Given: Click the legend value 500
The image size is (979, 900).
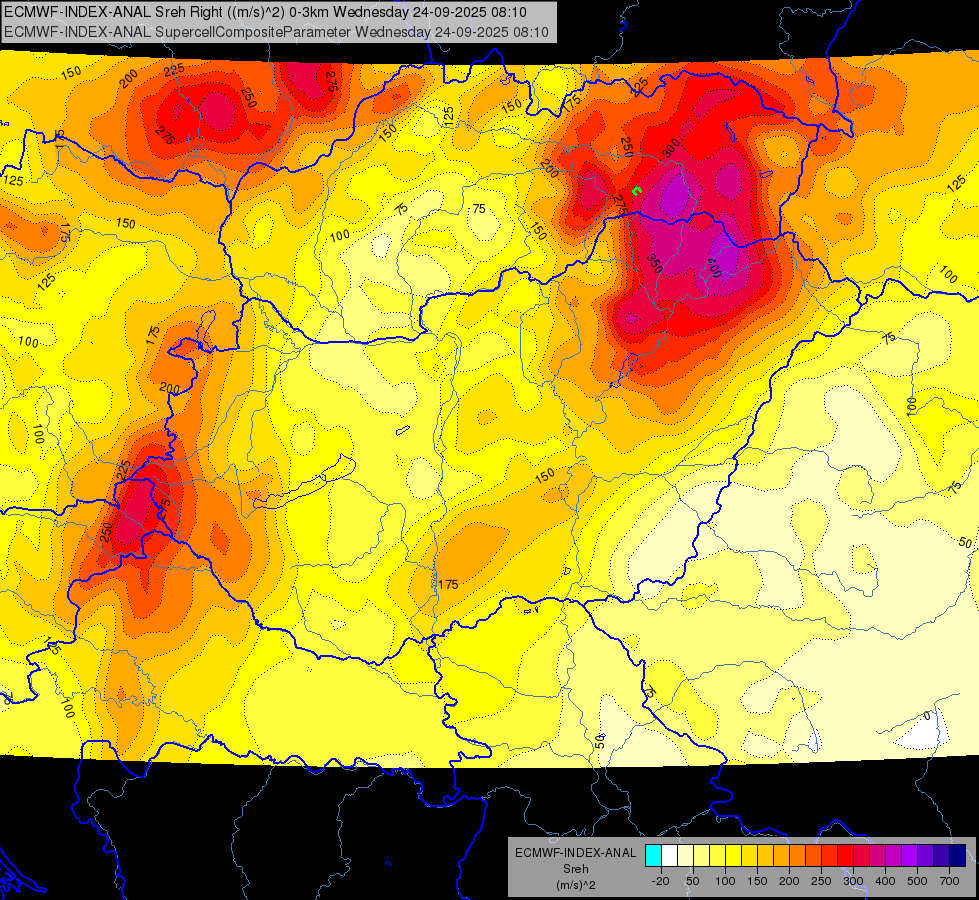Looking at the screenshot, I should click(917, 881).
